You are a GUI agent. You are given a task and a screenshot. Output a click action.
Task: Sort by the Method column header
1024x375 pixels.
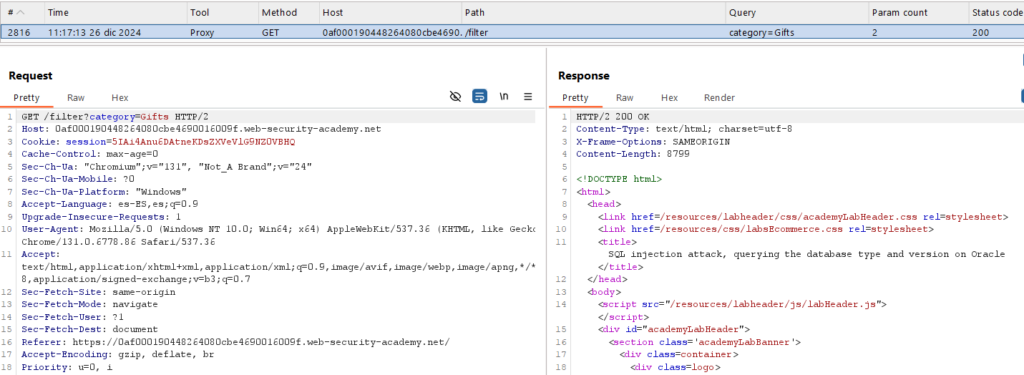[x=288, y=12]
